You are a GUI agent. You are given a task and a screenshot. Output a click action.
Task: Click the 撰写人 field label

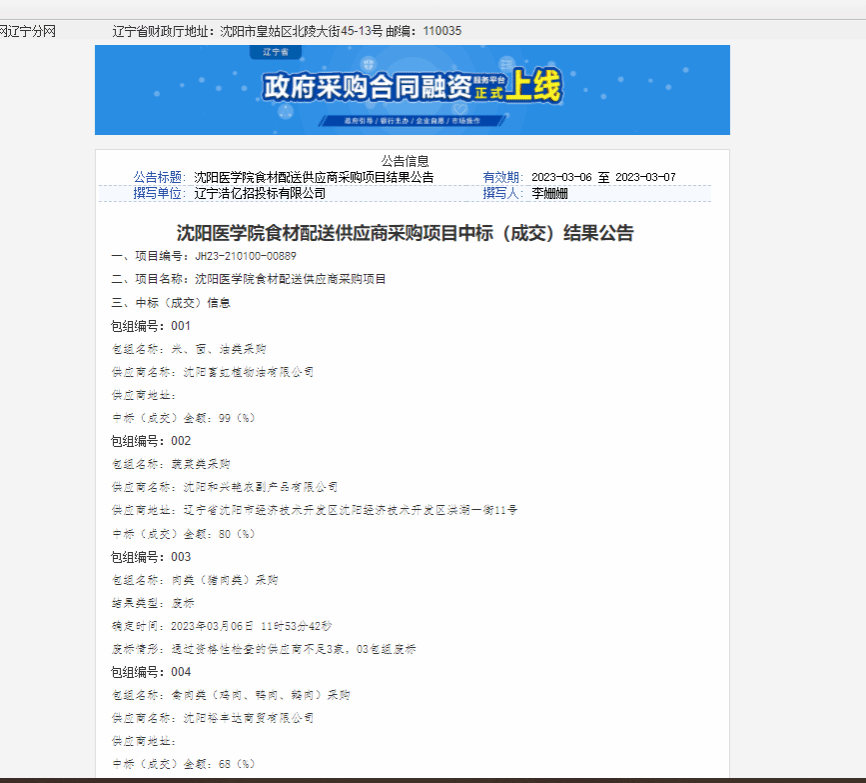(x=503, y=193)
